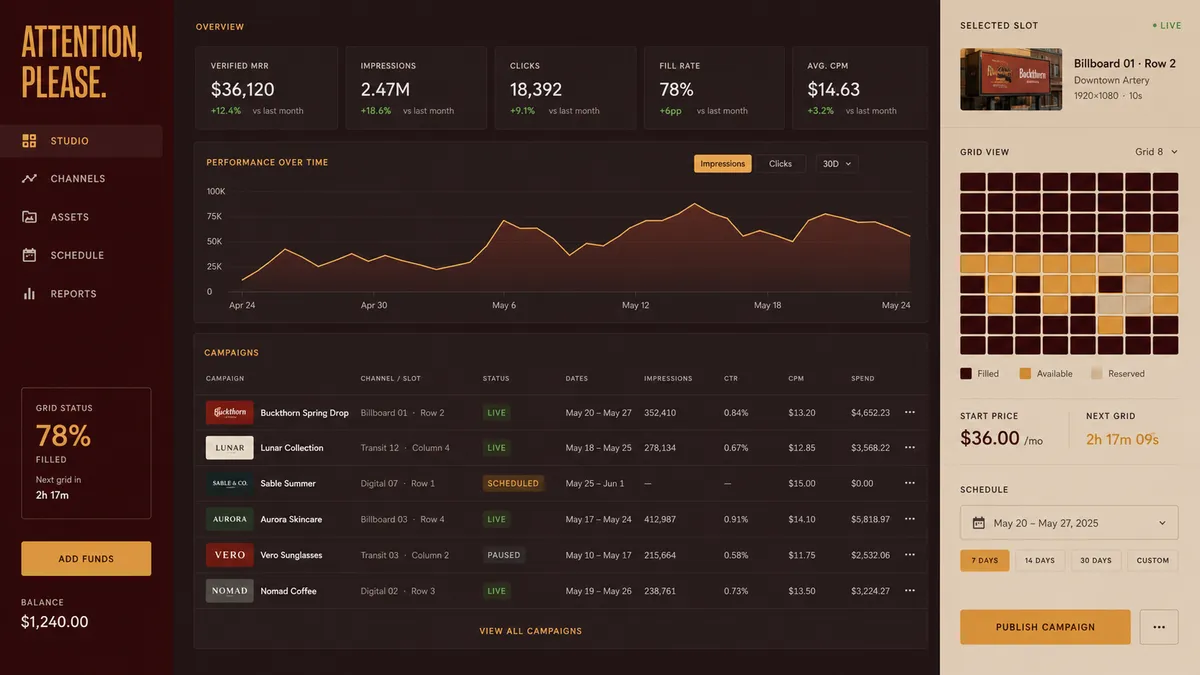The height and width of the screenshot is (675, 1200).
Task: Click the Spend column header
Action: (862, 379)
